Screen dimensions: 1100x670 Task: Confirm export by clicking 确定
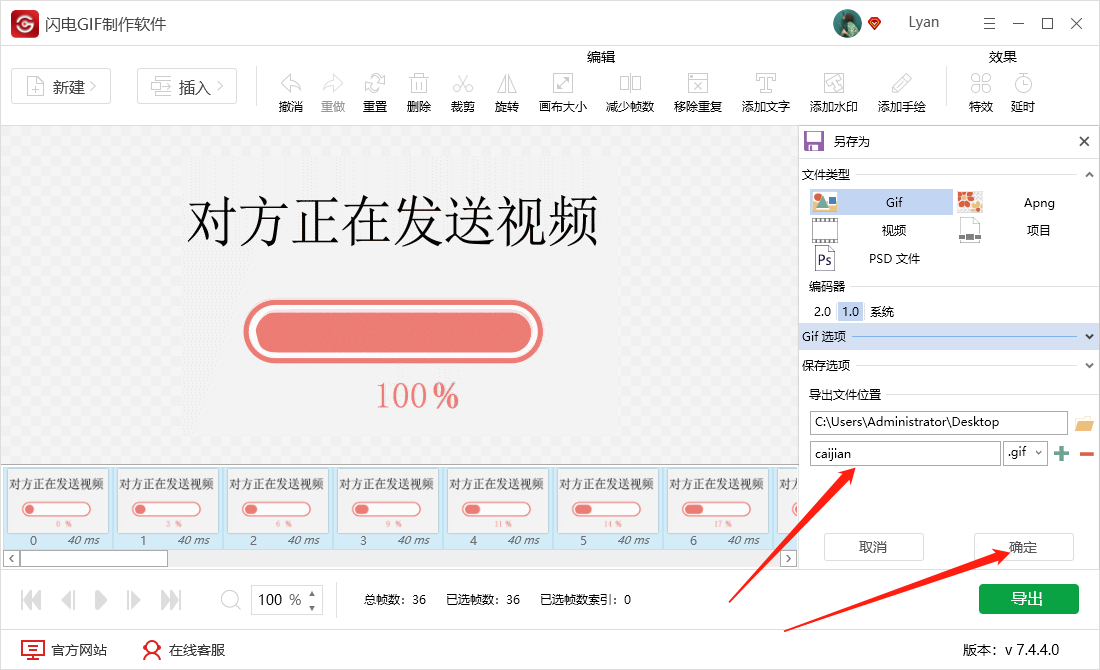[1023, 547]
